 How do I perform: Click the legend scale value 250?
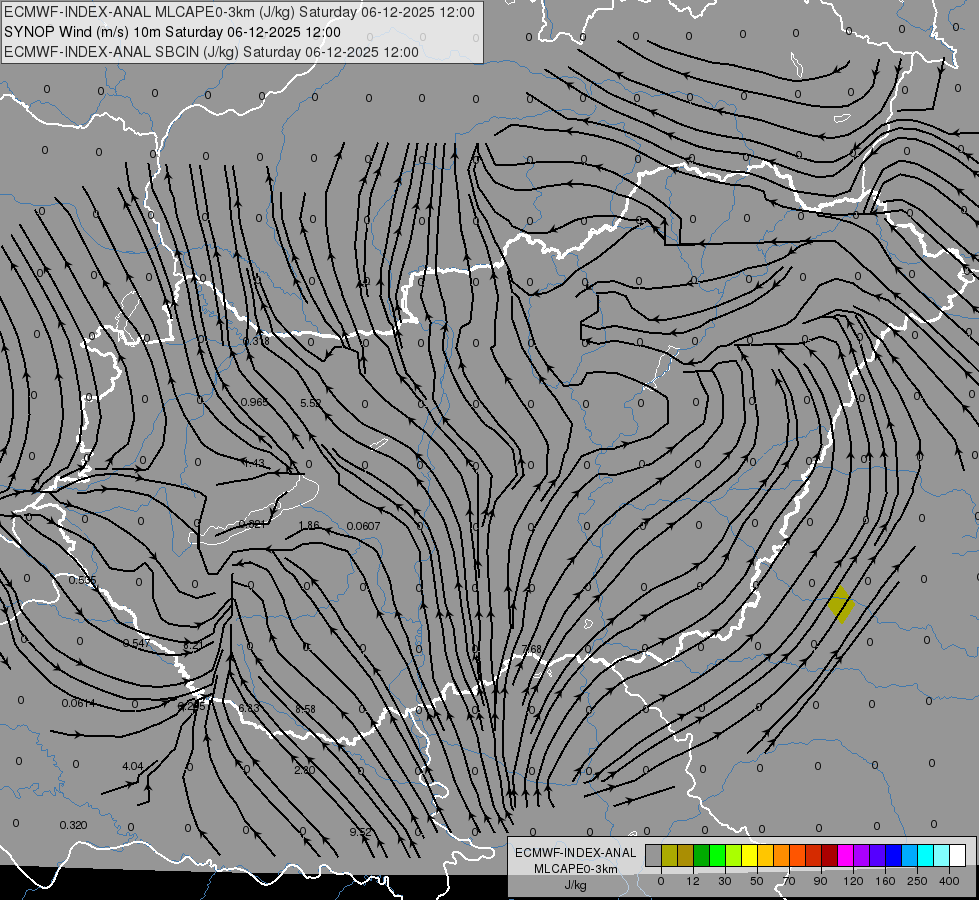(x=917, y=881)
